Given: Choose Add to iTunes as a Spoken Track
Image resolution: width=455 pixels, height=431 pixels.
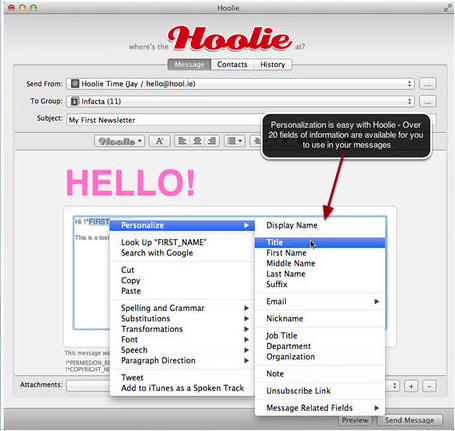Looking at the screenshot, I should coord(182,388).
